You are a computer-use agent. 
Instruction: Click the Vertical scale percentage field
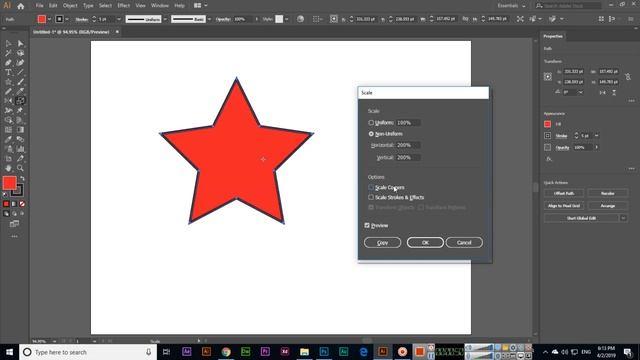tap(408, 157)
